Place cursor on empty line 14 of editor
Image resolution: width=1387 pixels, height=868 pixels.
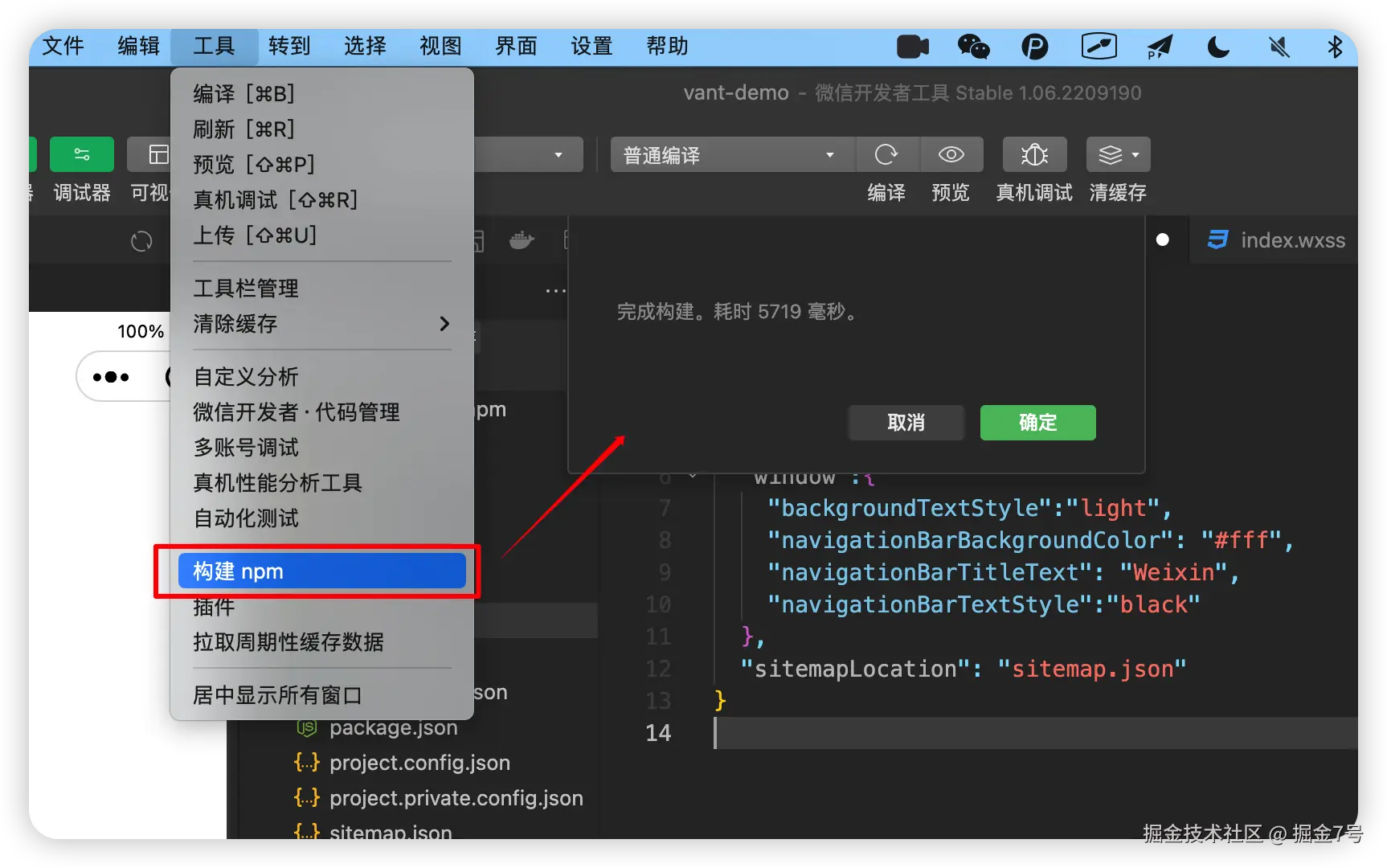point(1035,733)
